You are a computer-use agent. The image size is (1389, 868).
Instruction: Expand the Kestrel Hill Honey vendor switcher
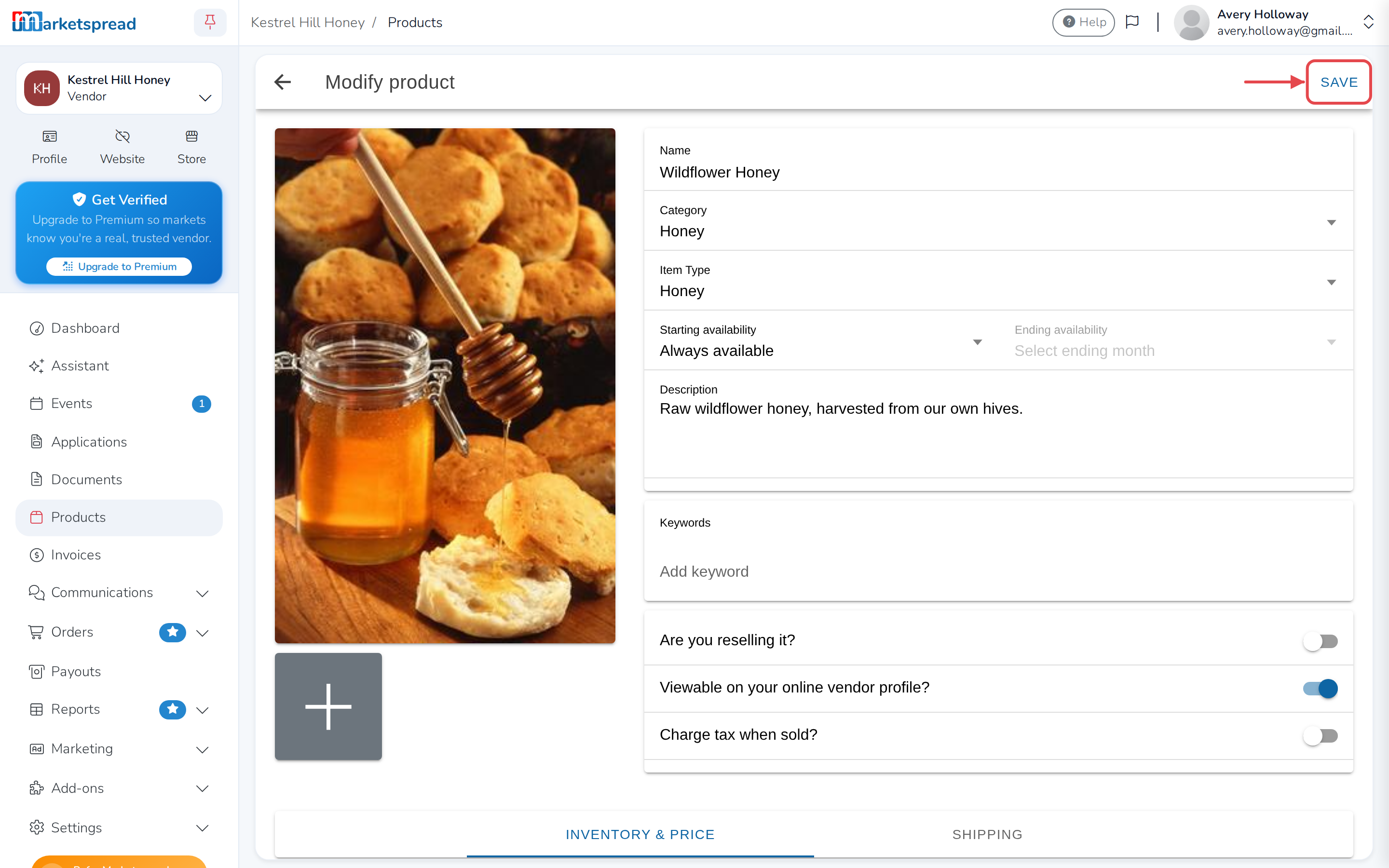pyautogui.click(x=119, y=88)
